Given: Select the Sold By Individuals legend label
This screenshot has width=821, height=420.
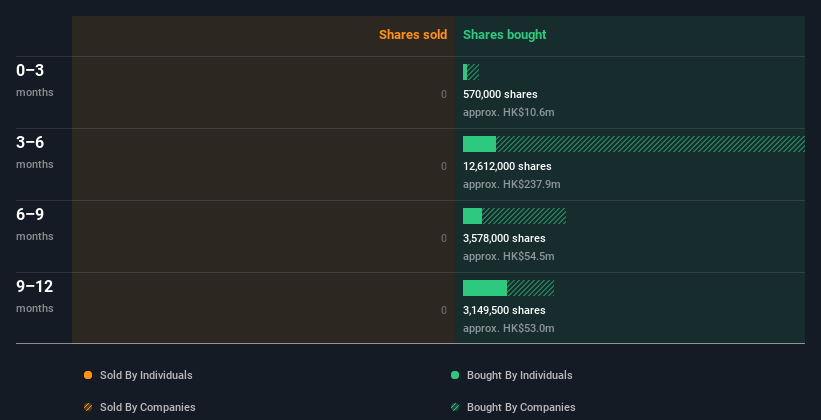Looking at the screenshot, I should pos(146,375).
